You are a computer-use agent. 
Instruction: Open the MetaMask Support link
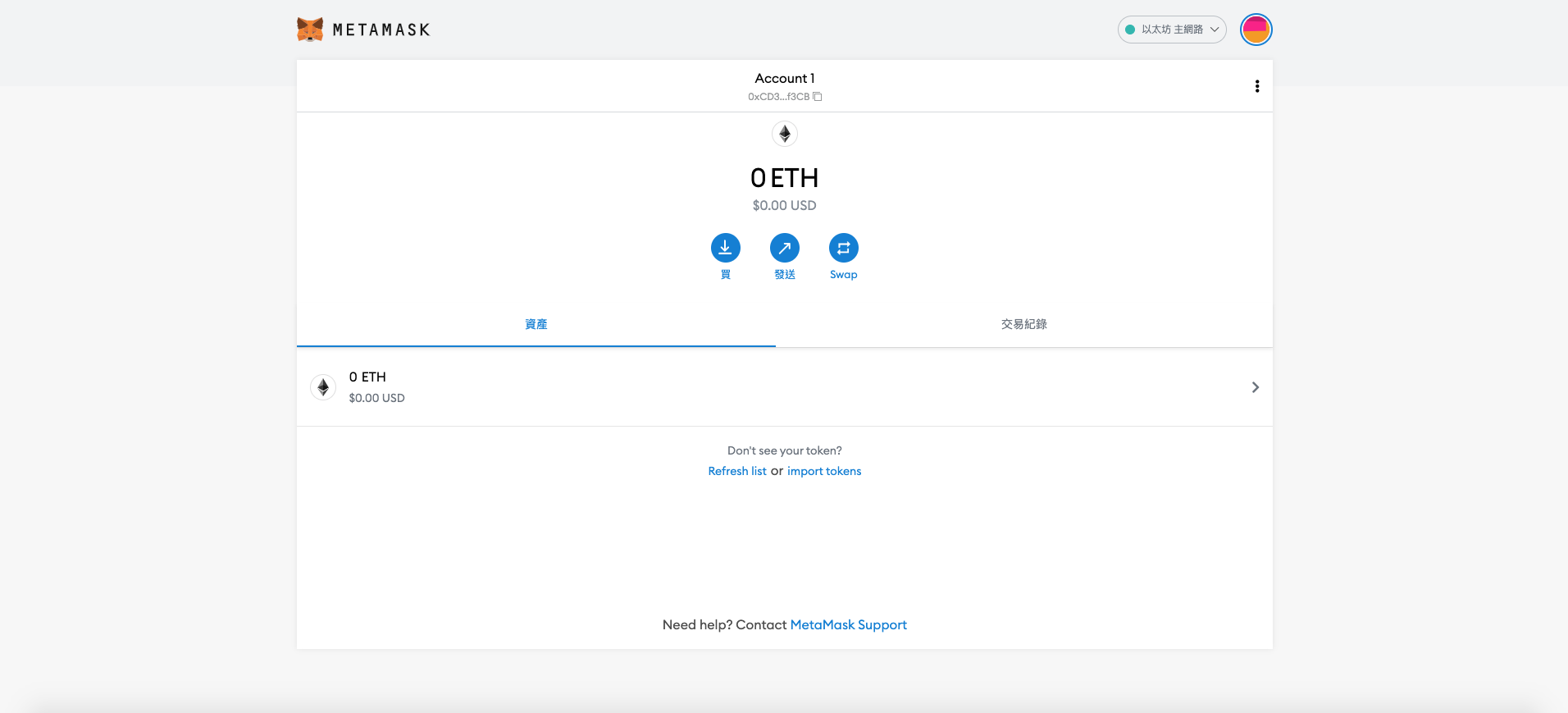(849, 625)
